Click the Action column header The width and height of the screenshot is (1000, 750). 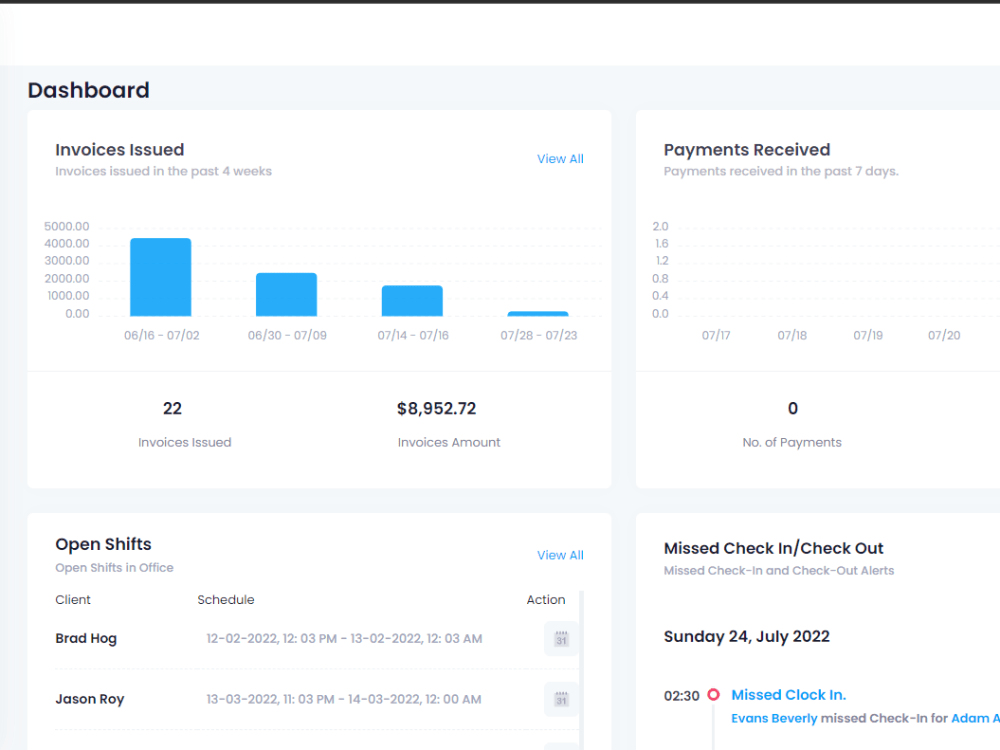click(546, 599)
